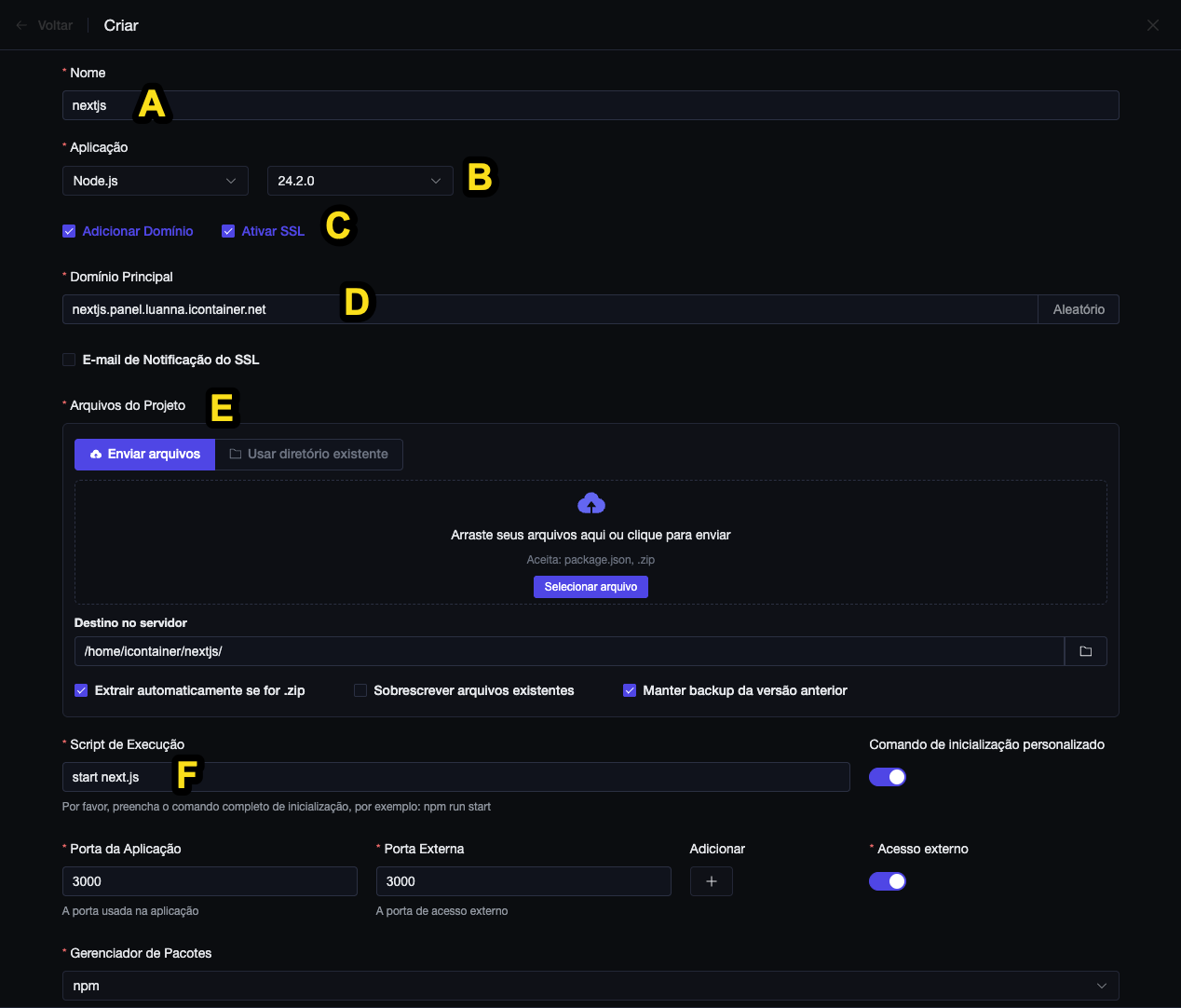Focus the Domínio Principal input field

point(550,309)
